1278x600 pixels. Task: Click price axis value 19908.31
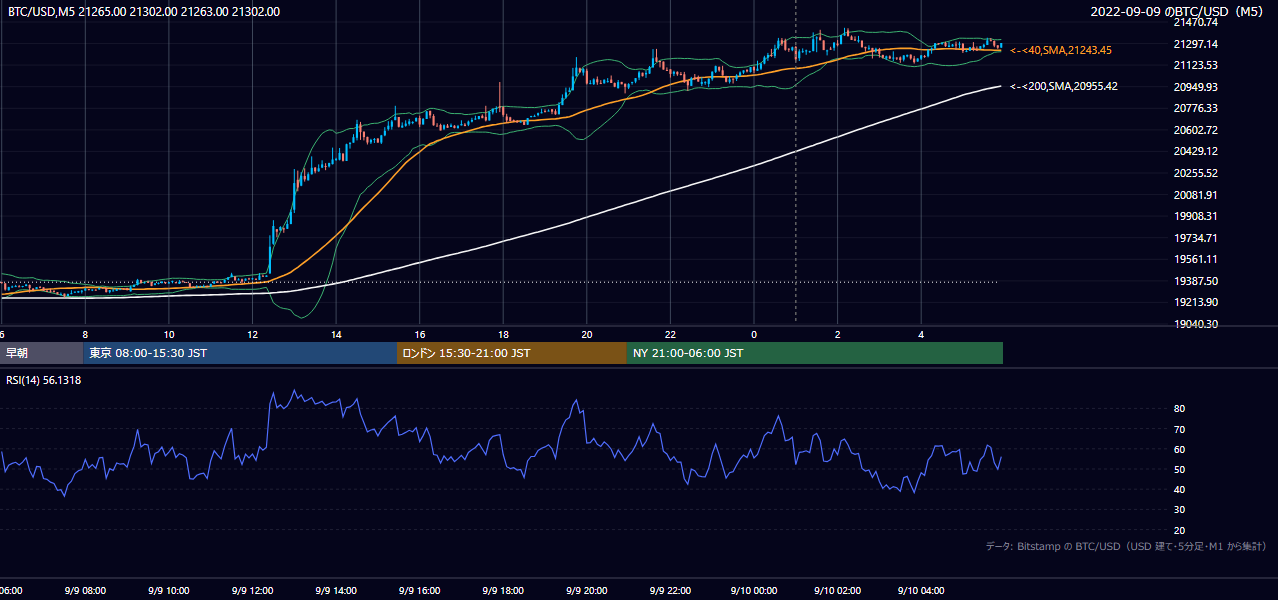pyautogui.click(x=1195, y=216)
